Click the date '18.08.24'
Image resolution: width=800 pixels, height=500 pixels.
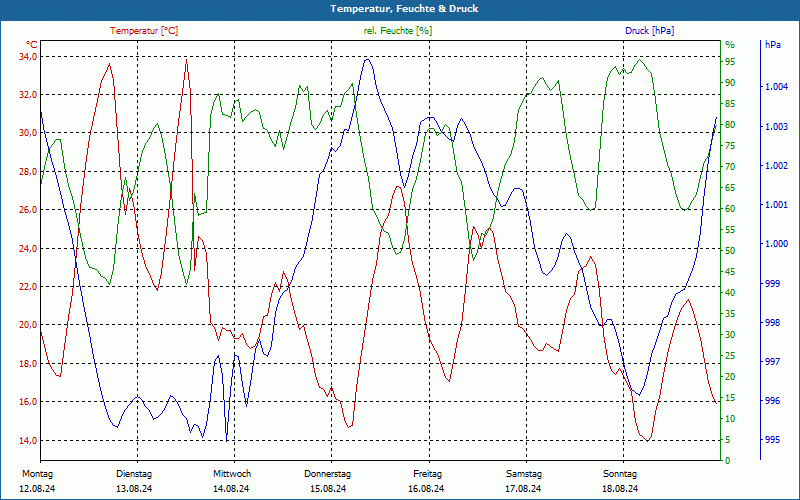click(620, 489)
